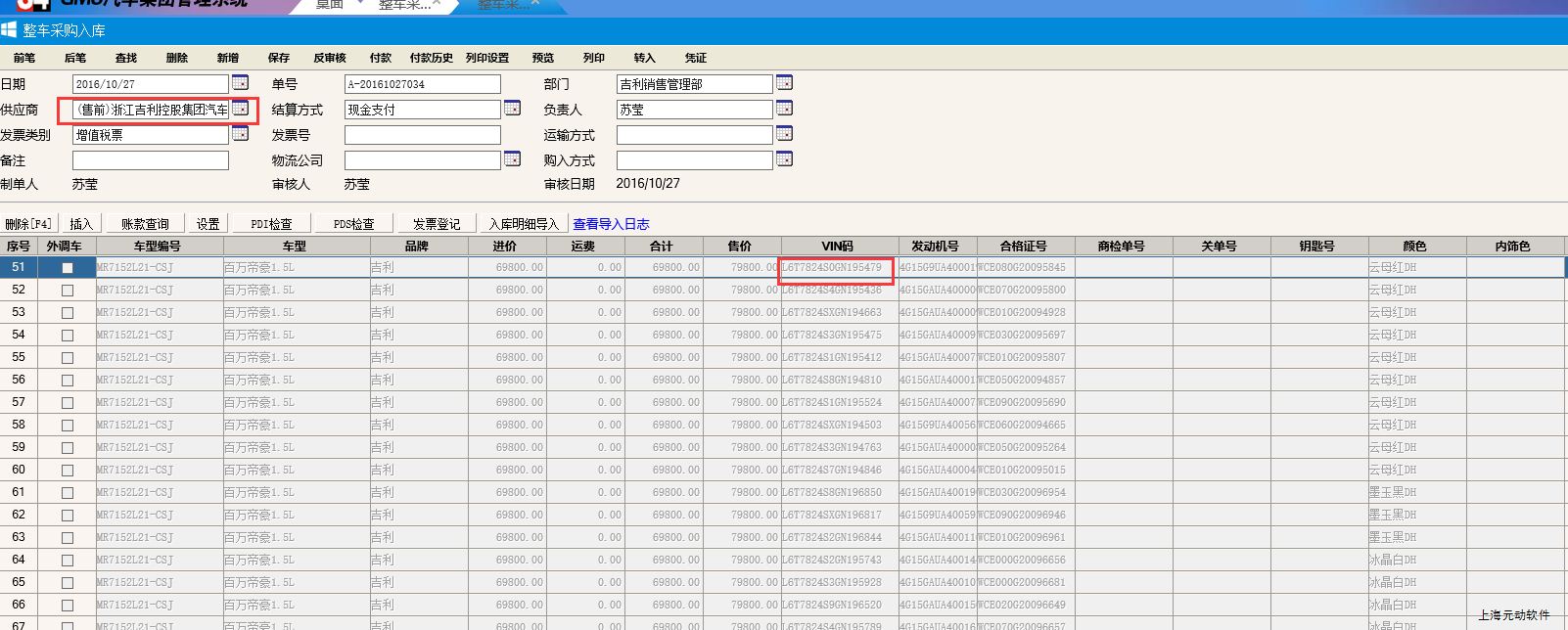This screenshot has width=1568, height=630.
Task: Click the picker icon next to 负责人
Action: pos(784,109)
